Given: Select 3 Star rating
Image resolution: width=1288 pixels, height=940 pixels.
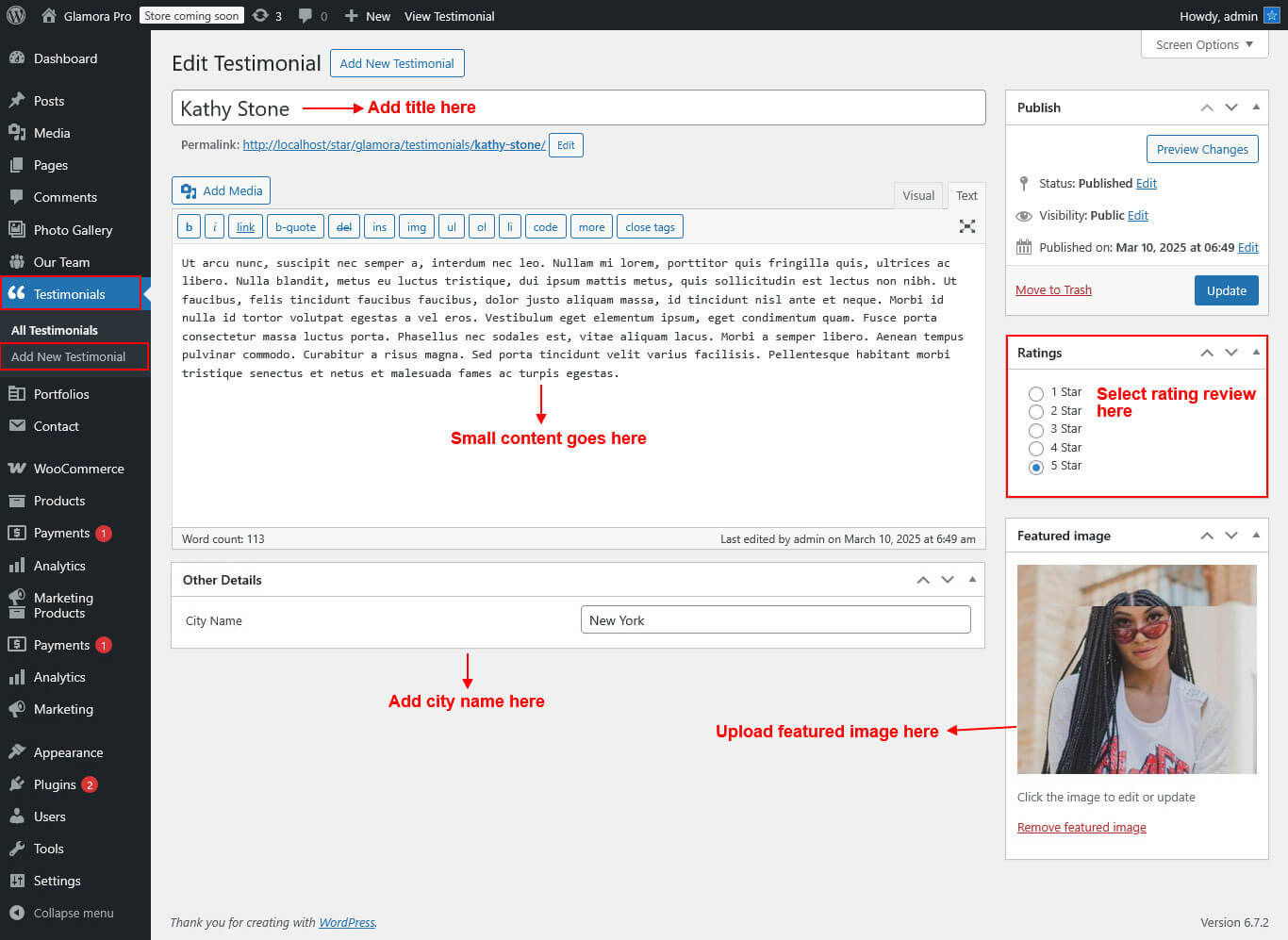Looking at the screenshot, I should point(1035,430).
